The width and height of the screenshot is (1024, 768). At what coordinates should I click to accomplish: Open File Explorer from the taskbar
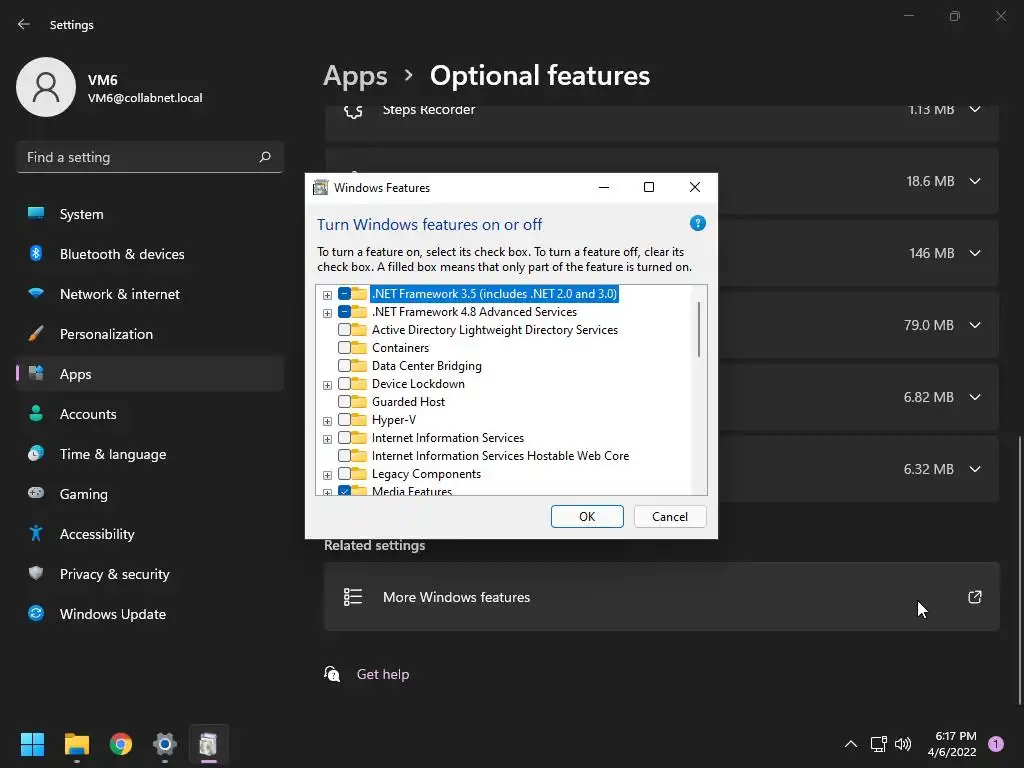pyautogui.click(x=77, y=744)
